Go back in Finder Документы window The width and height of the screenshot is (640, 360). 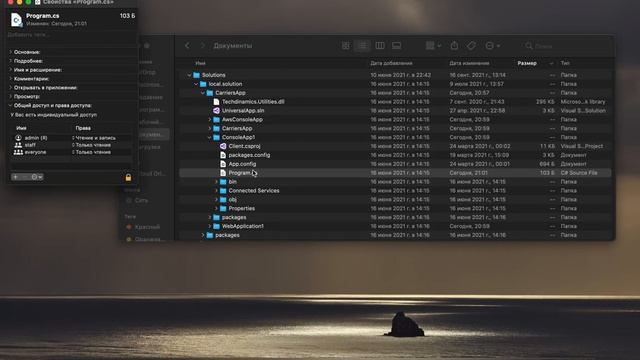point(187,46)
